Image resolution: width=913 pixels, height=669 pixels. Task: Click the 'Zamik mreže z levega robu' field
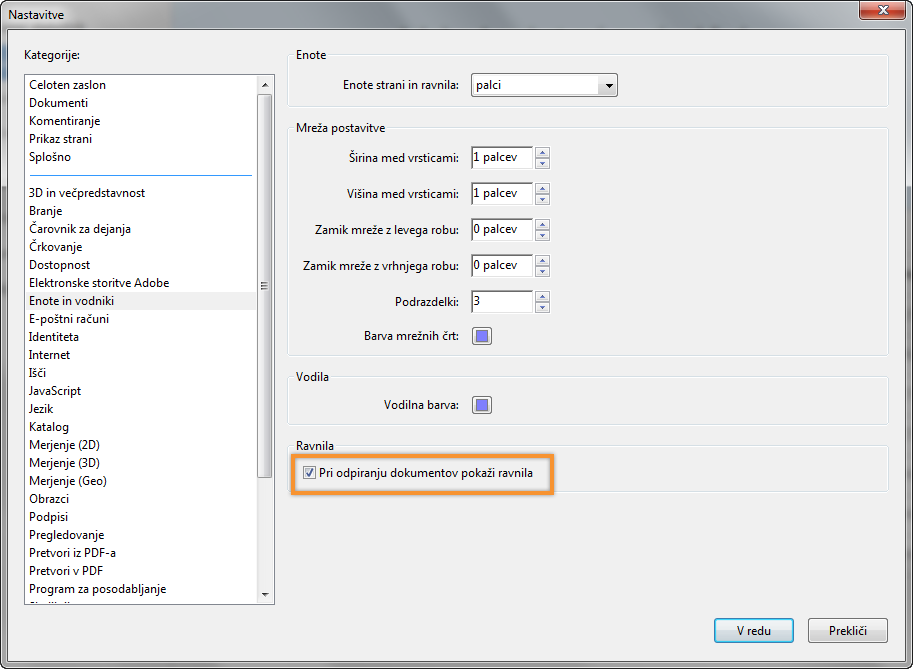point(502,230)
